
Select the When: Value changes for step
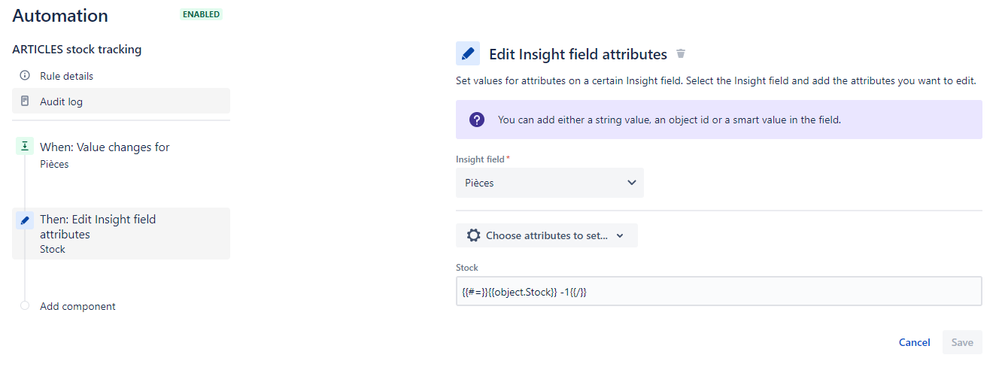pos(121,155)
